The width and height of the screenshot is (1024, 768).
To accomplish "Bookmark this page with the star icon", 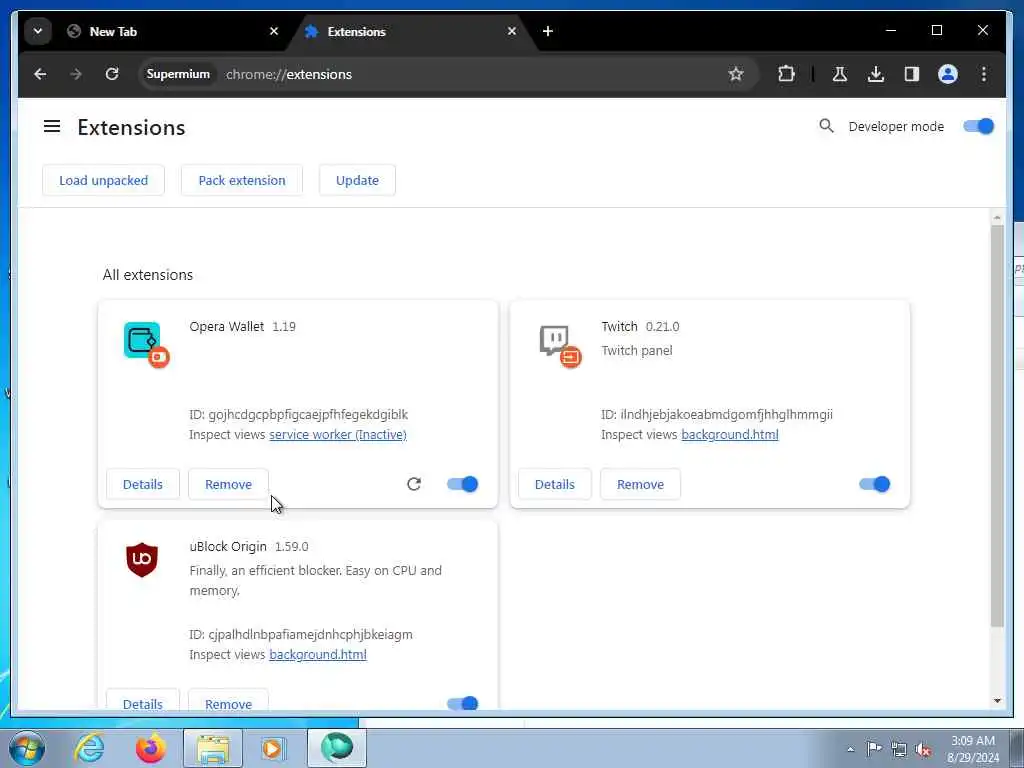I will tap(736, 74).
